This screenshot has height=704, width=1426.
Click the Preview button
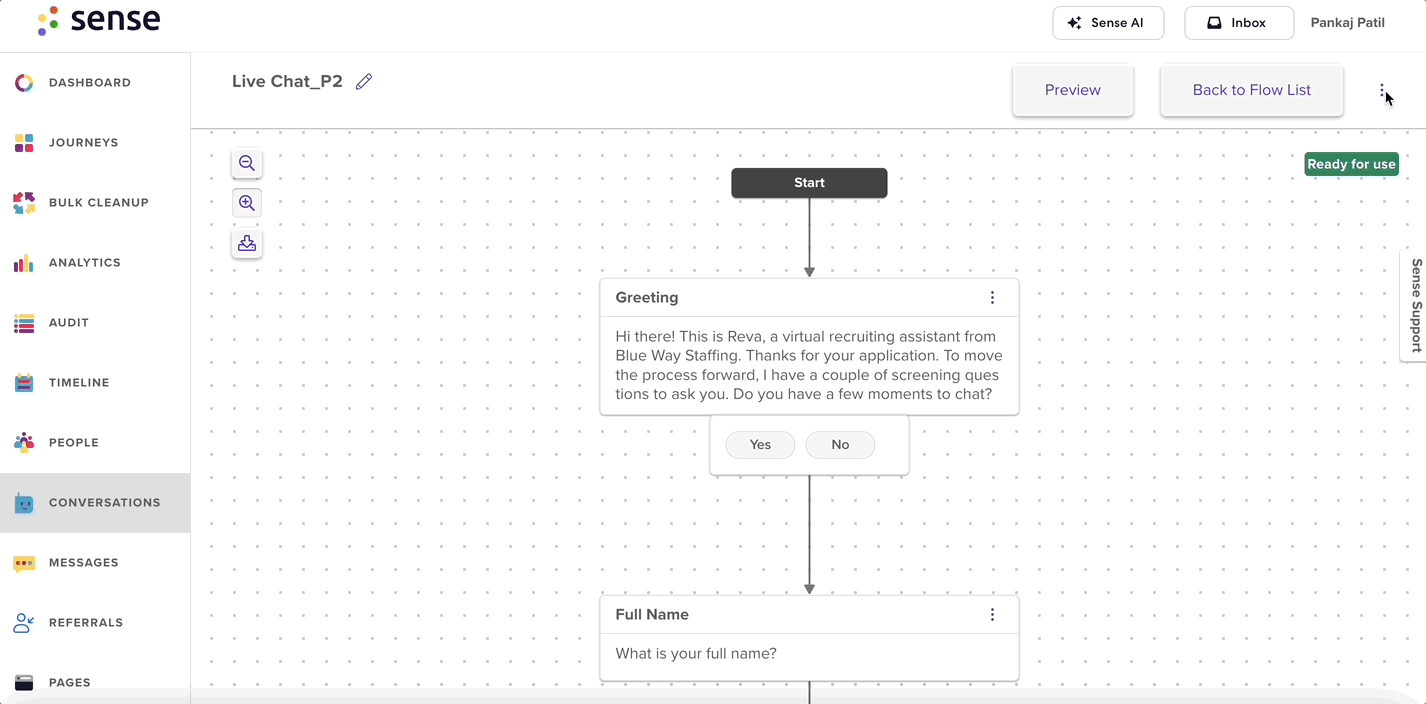pyautogui.click(x=1073, y=90)
